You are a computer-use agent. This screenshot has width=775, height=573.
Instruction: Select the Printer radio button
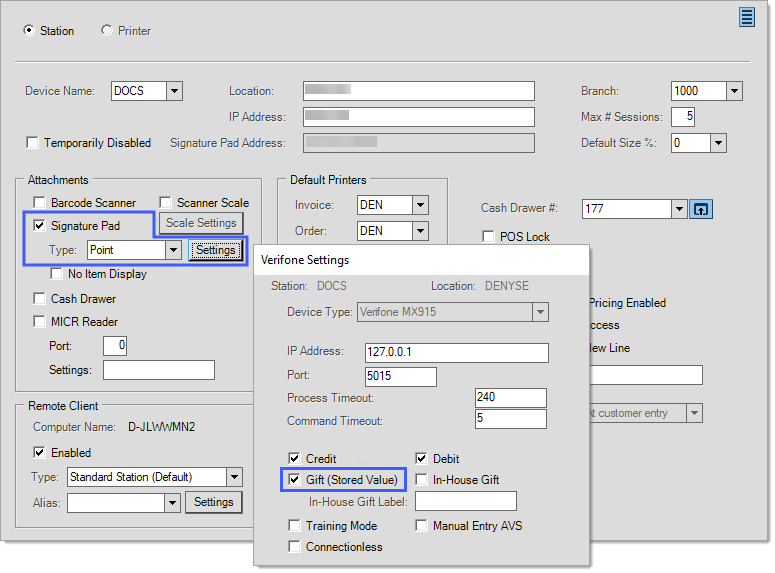click(107, 31)
